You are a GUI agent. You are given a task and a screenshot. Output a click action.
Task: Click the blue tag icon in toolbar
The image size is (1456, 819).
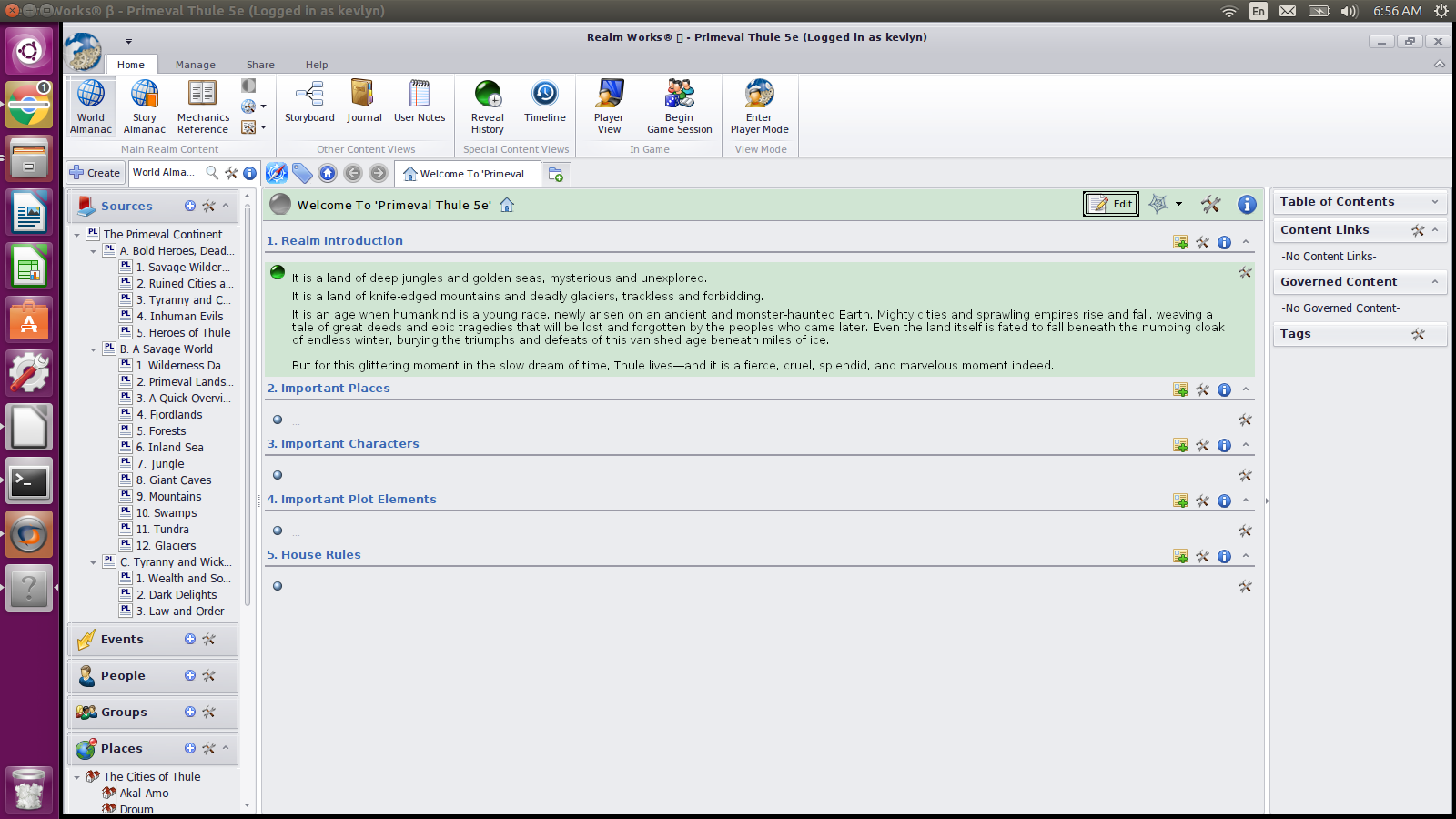point(302,173)
